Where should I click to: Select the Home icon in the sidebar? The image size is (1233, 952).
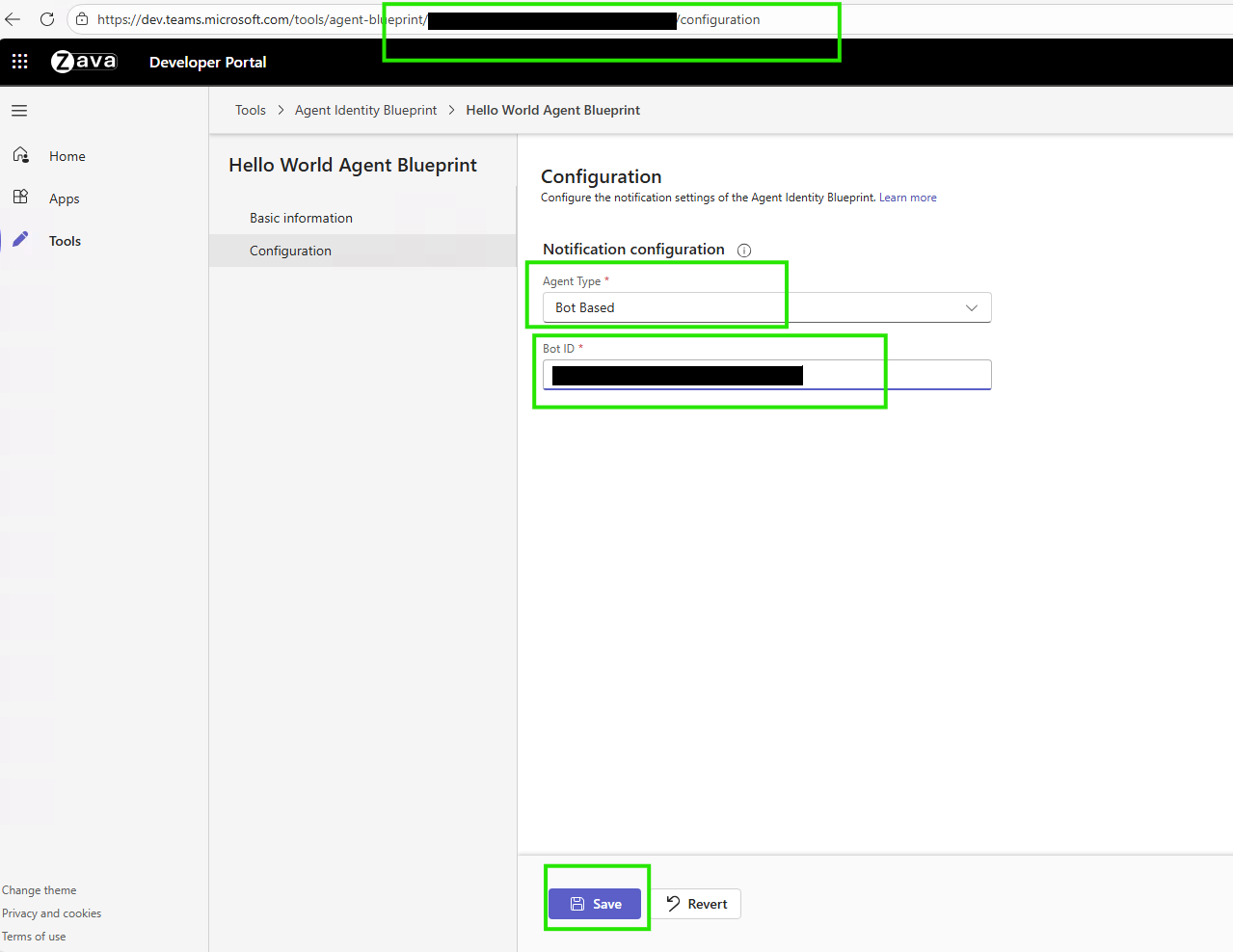click(x=20, y=155)
